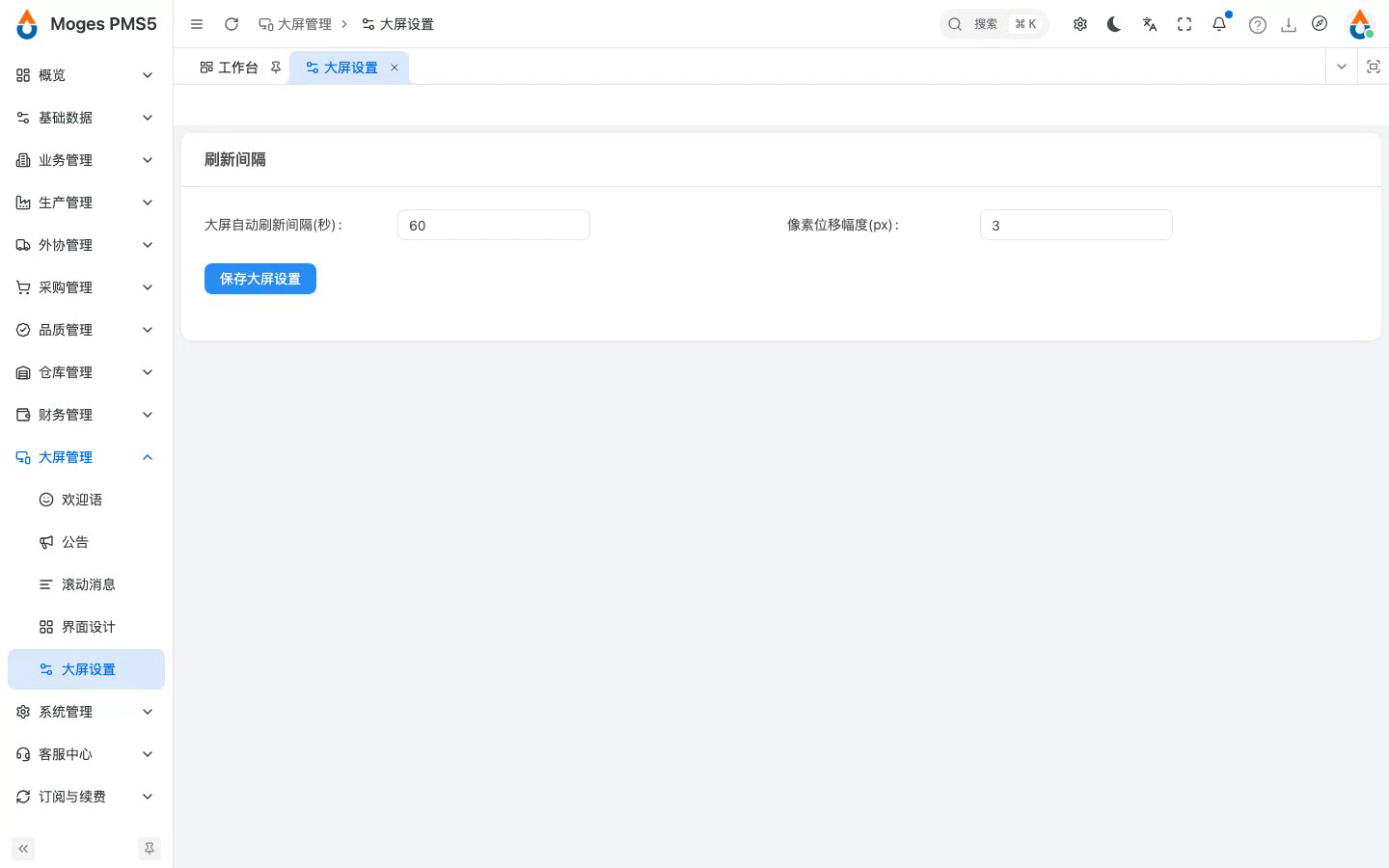Expand the 品质管理 menu
Screen dimensions: 1389x868
click(x=86, y=330)
